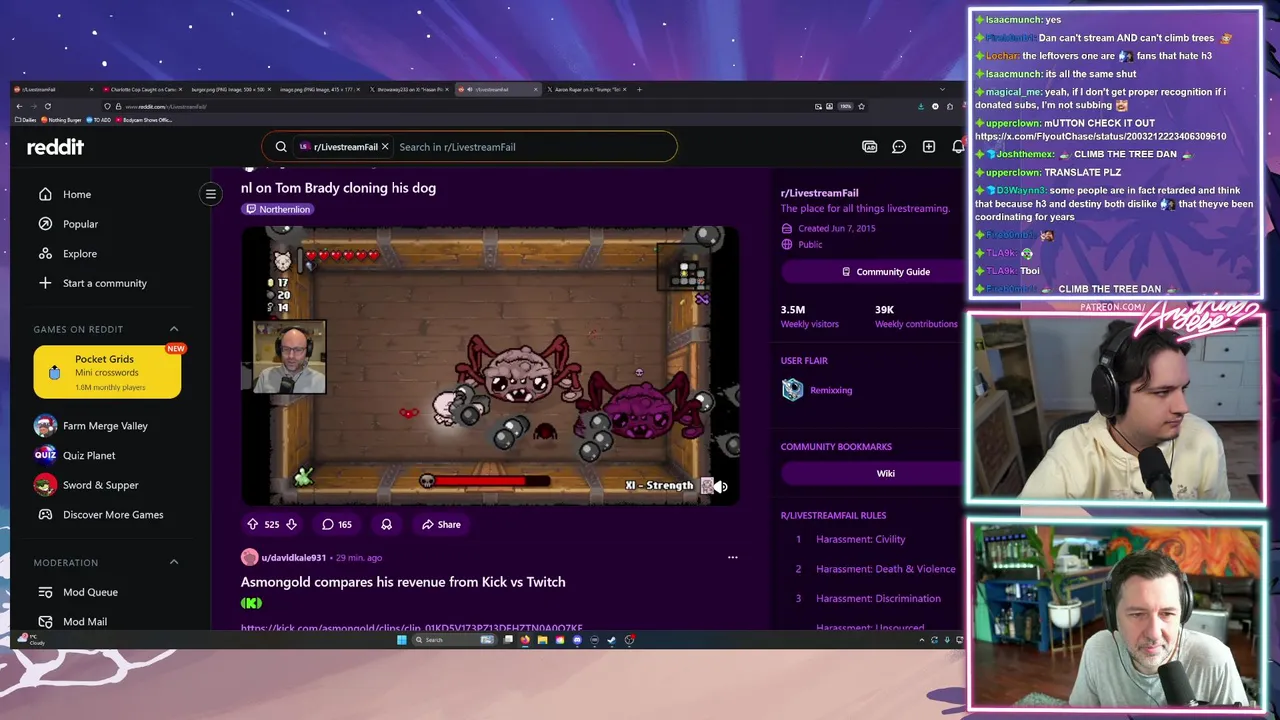Unmute the video volume icon
The width and height of the screenshot is (1280, 720).
719,487
